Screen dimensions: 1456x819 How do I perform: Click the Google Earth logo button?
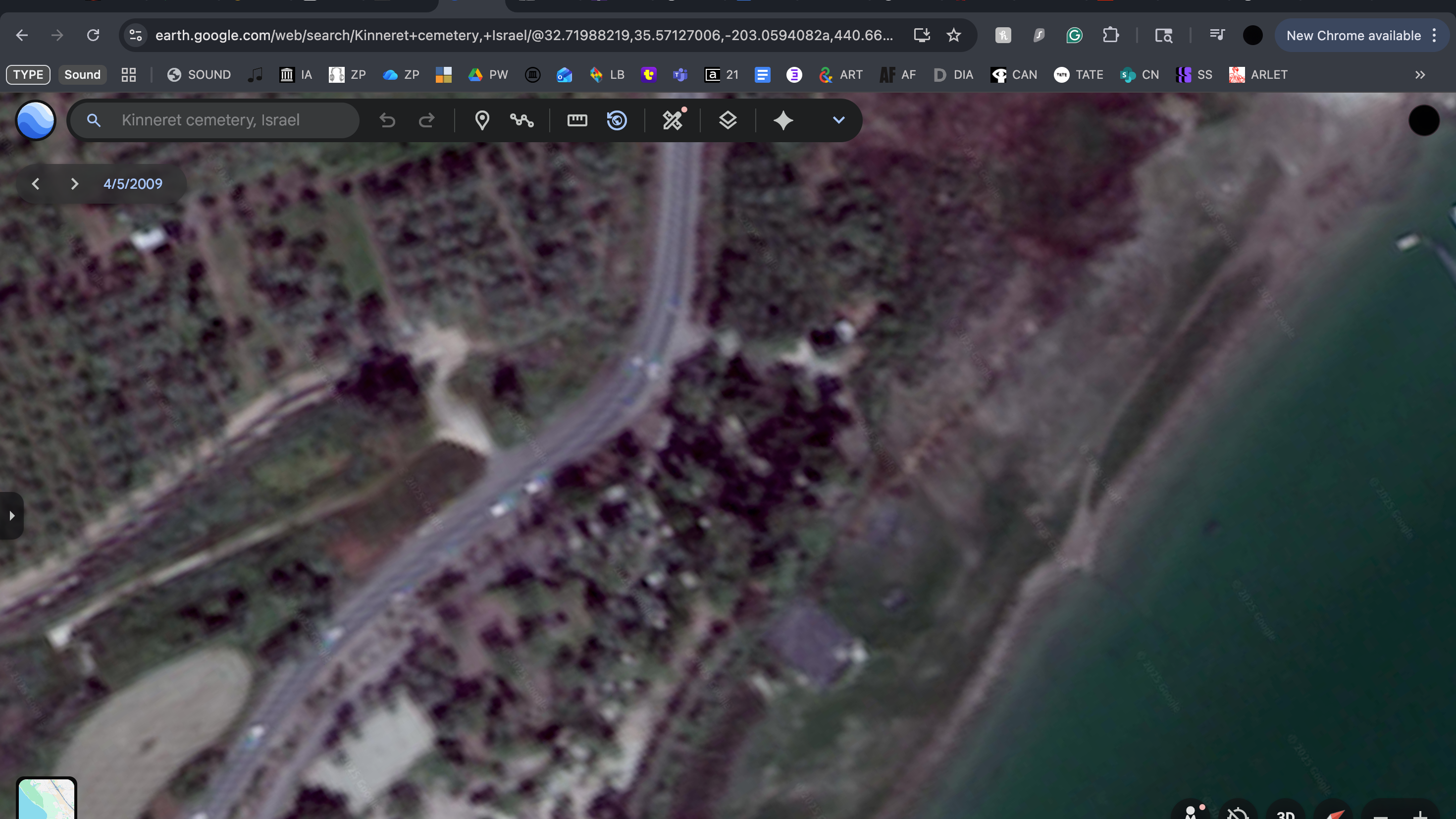[x=36, y=120]
